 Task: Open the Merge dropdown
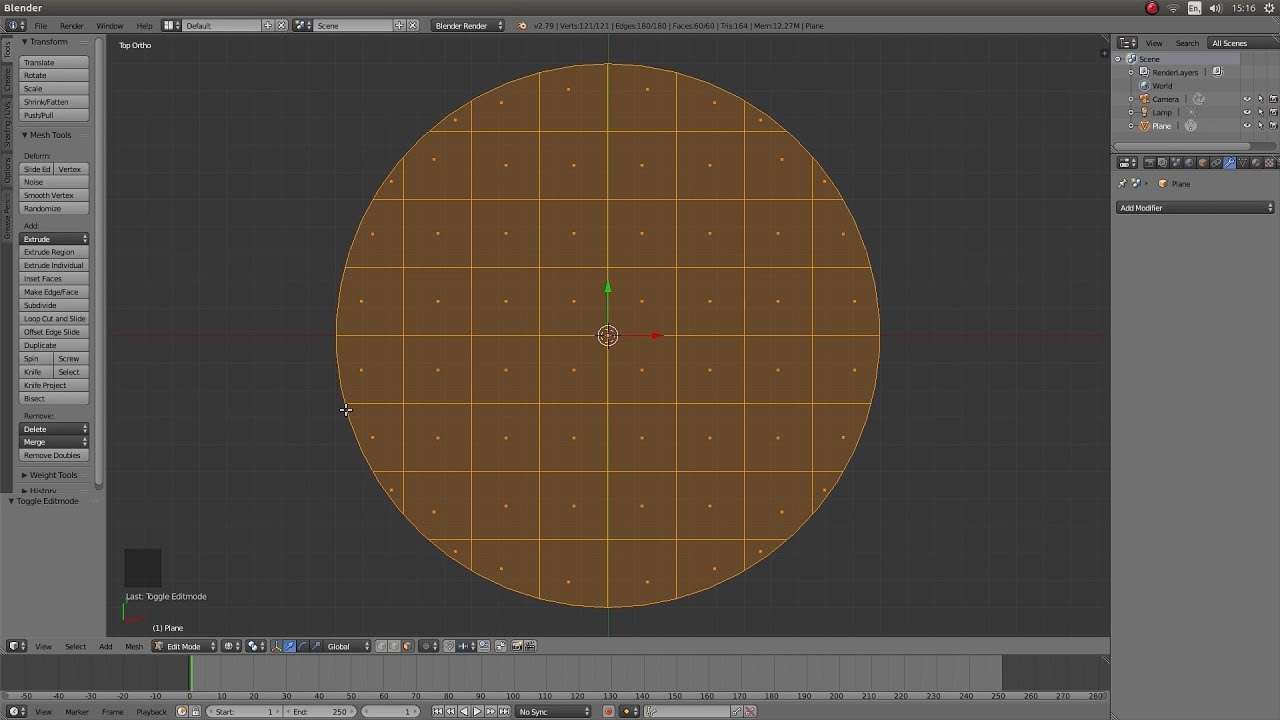click(x=55, y=441)
